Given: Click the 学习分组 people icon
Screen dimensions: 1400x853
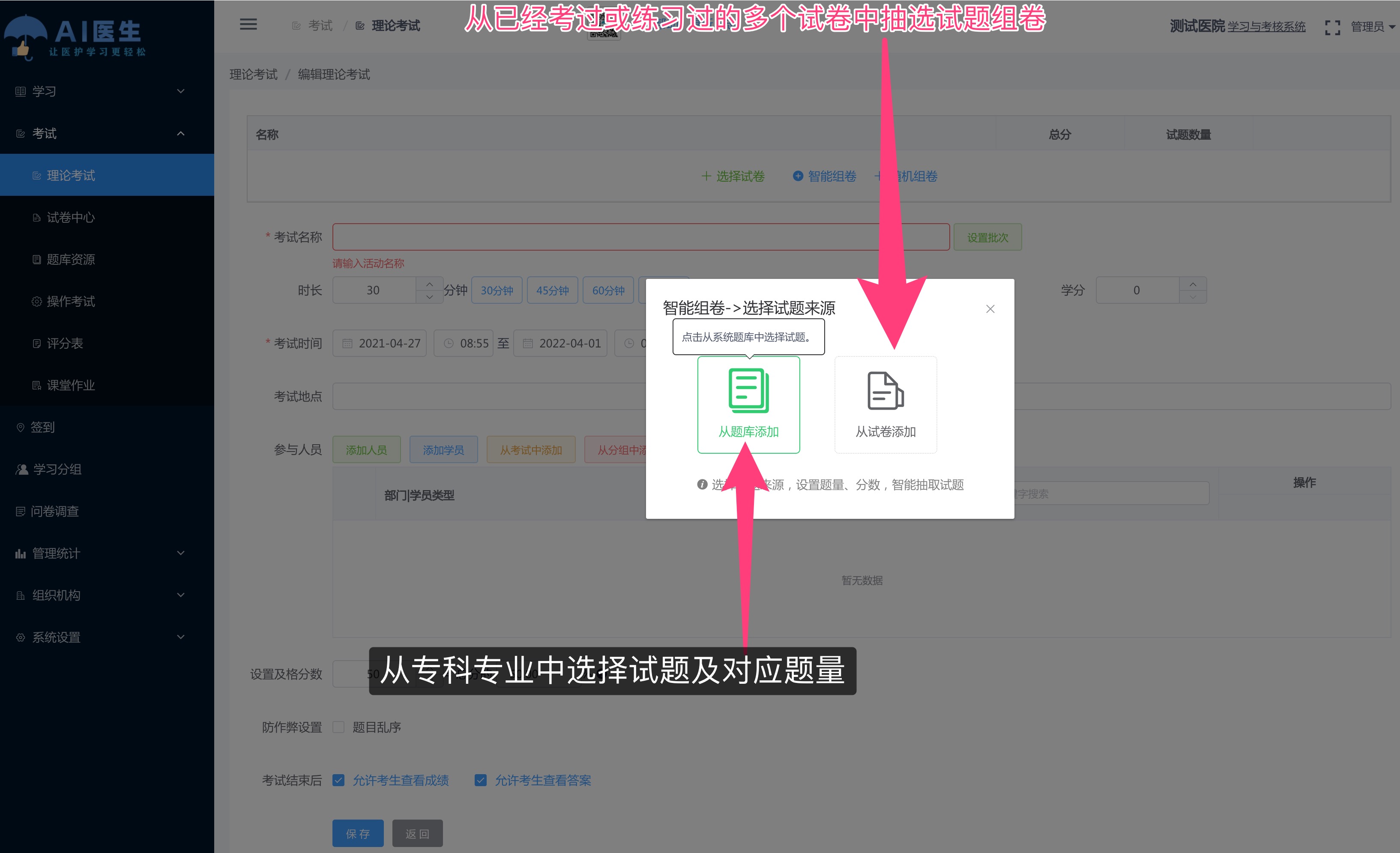Looking at the screenshot, I should [x=21, y=470].
